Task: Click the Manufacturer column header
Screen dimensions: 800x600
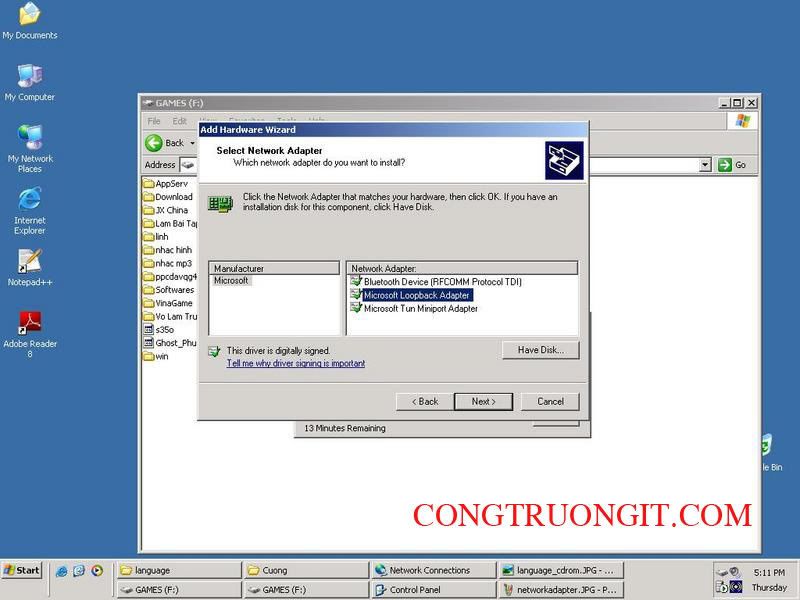Action: pos(274,268)
